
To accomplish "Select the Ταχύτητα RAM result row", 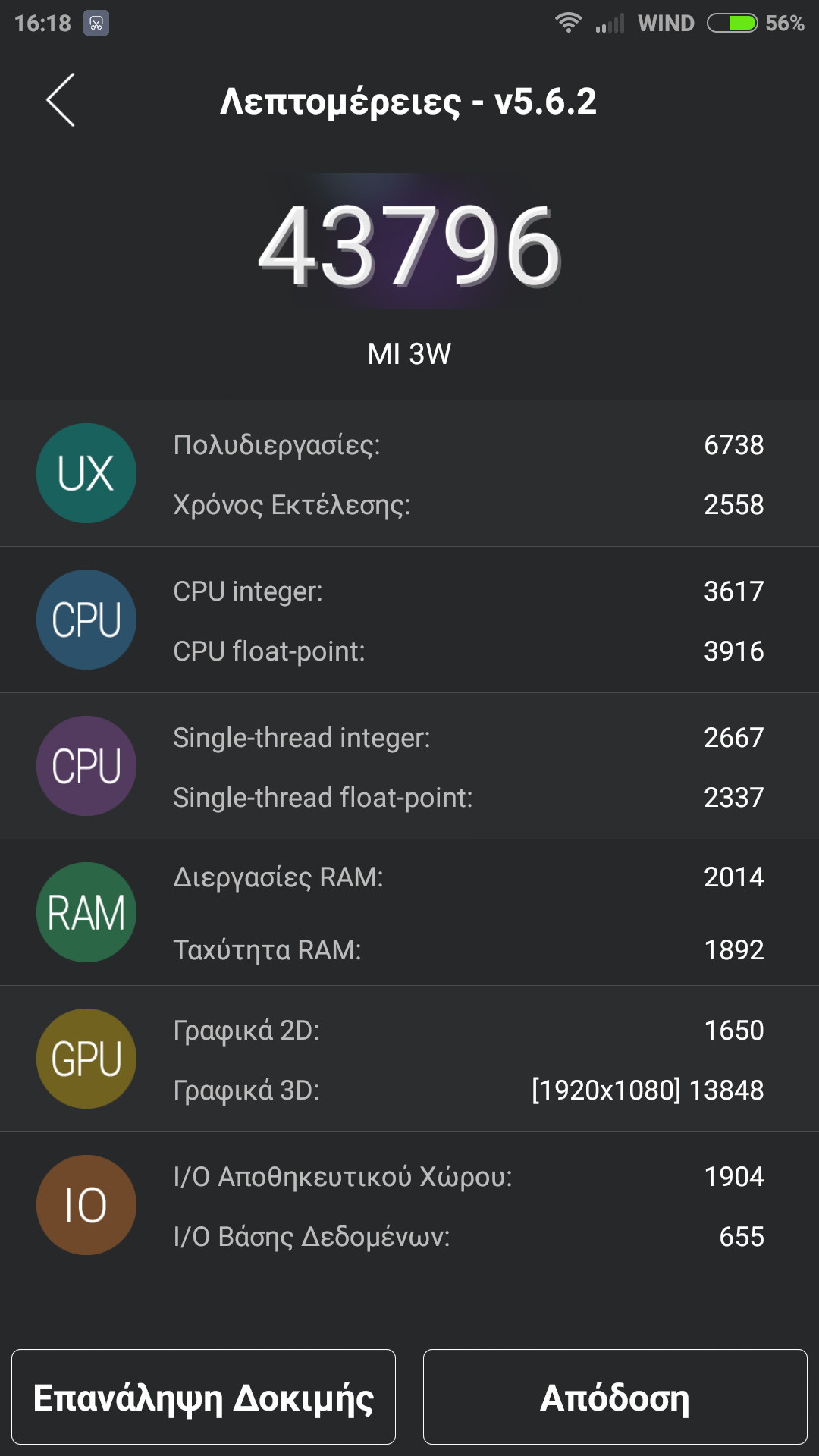I will click(468, 949).
